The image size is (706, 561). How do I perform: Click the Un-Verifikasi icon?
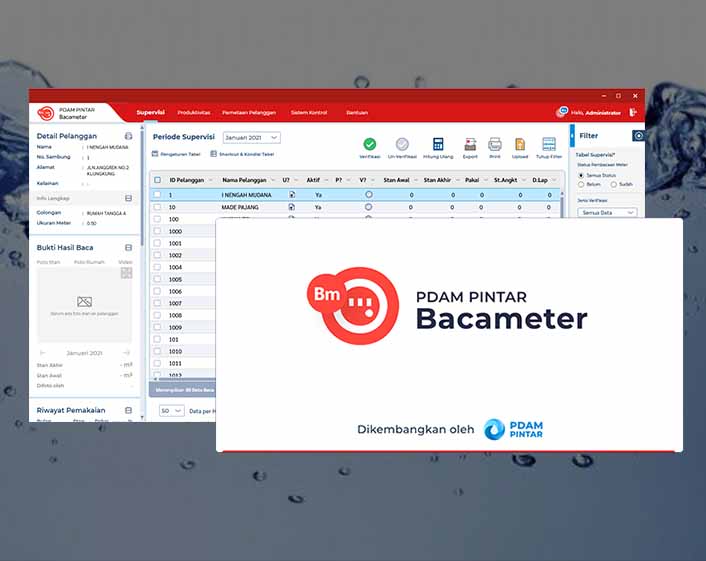click(402, 144)
